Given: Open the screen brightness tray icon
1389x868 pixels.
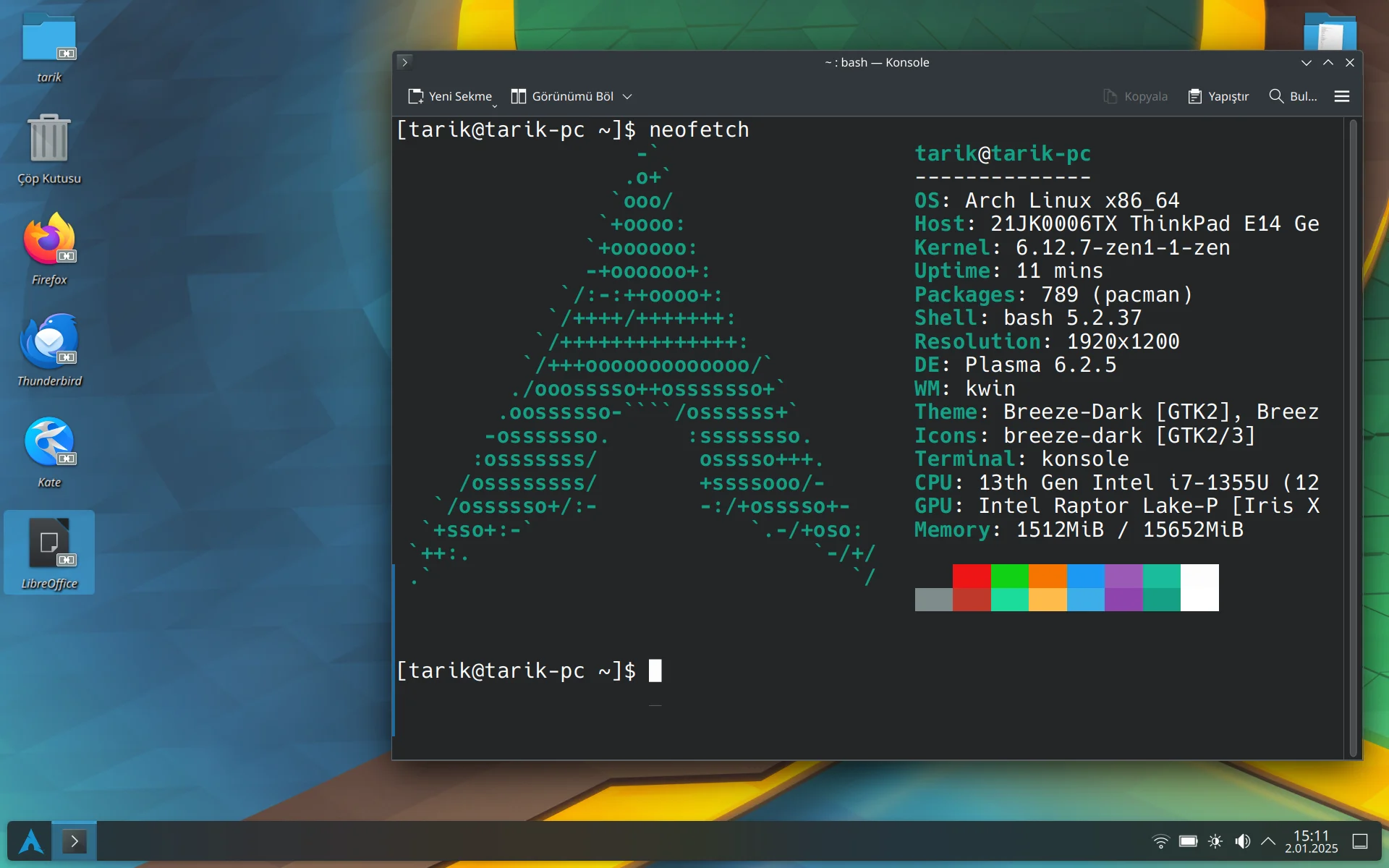Looking at the screenshot, I should pos(1215,841).
